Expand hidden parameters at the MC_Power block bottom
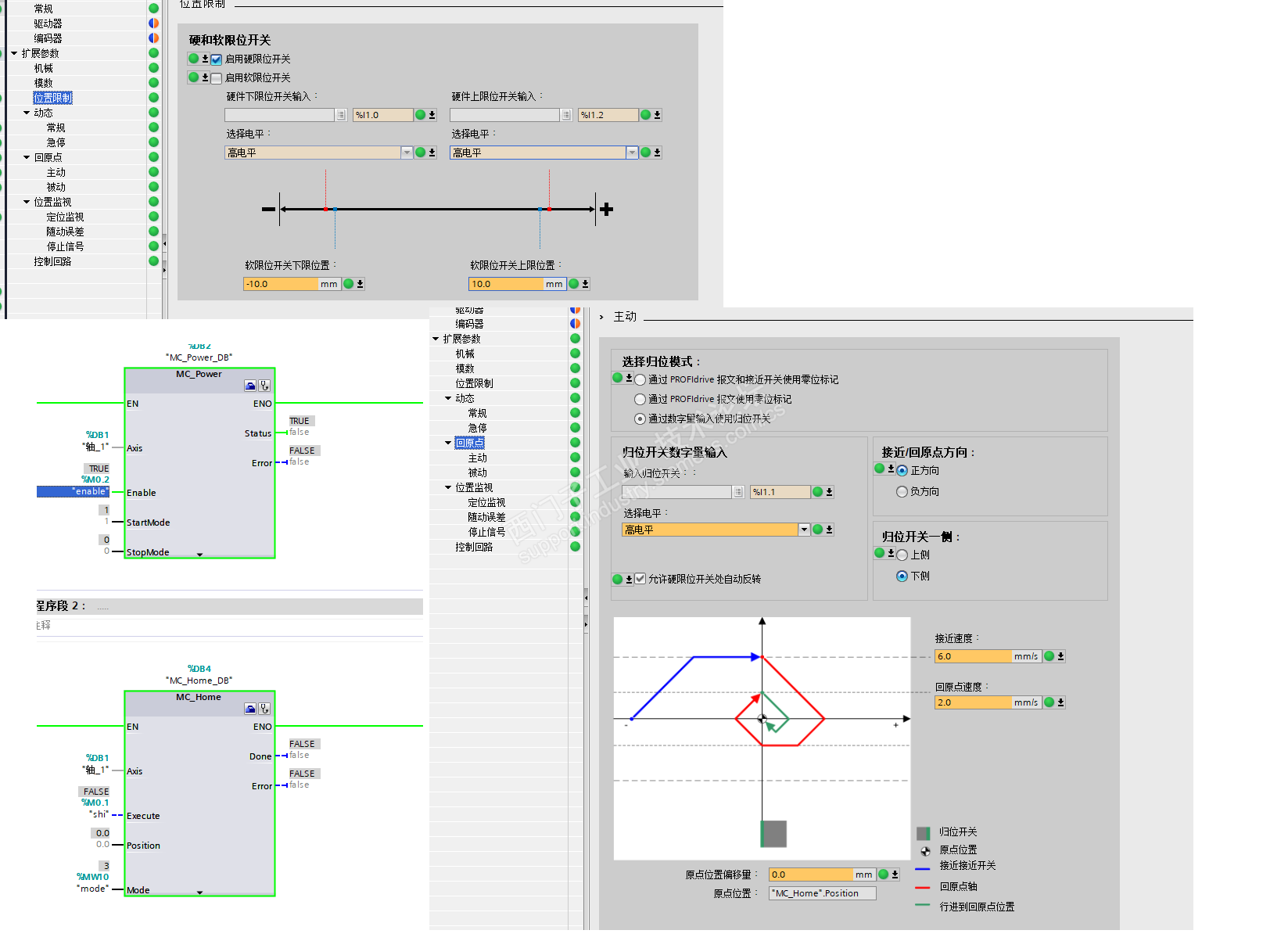1288x941 pixels. point(199,555)
